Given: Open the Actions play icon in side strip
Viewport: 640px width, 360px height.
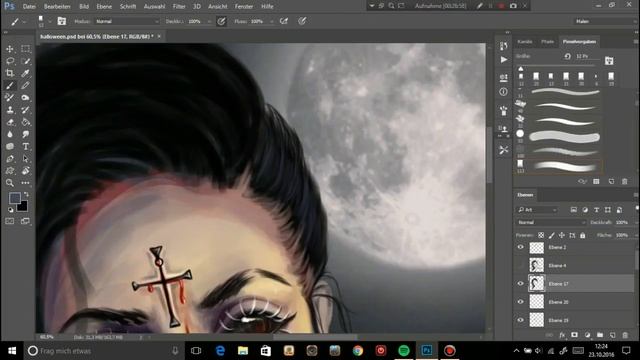Looking at the screenshot, I should click(504, 60).
